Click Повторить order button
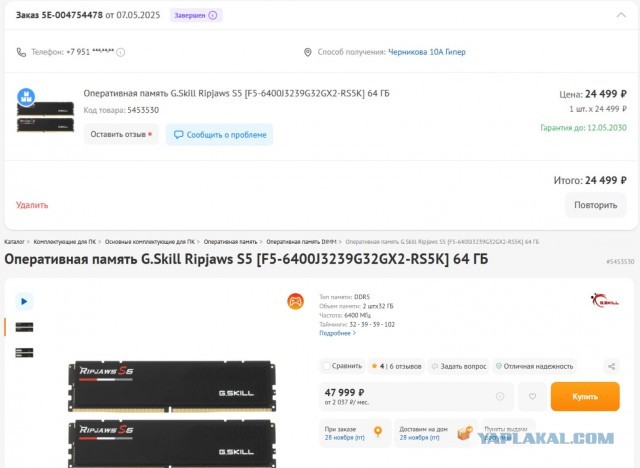 coord(596,205)
